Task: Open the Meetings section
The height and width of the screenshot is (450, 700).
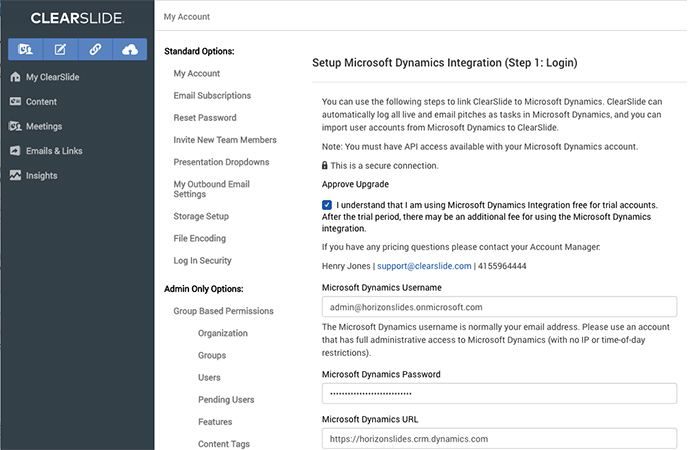Action: coord(44,126)
